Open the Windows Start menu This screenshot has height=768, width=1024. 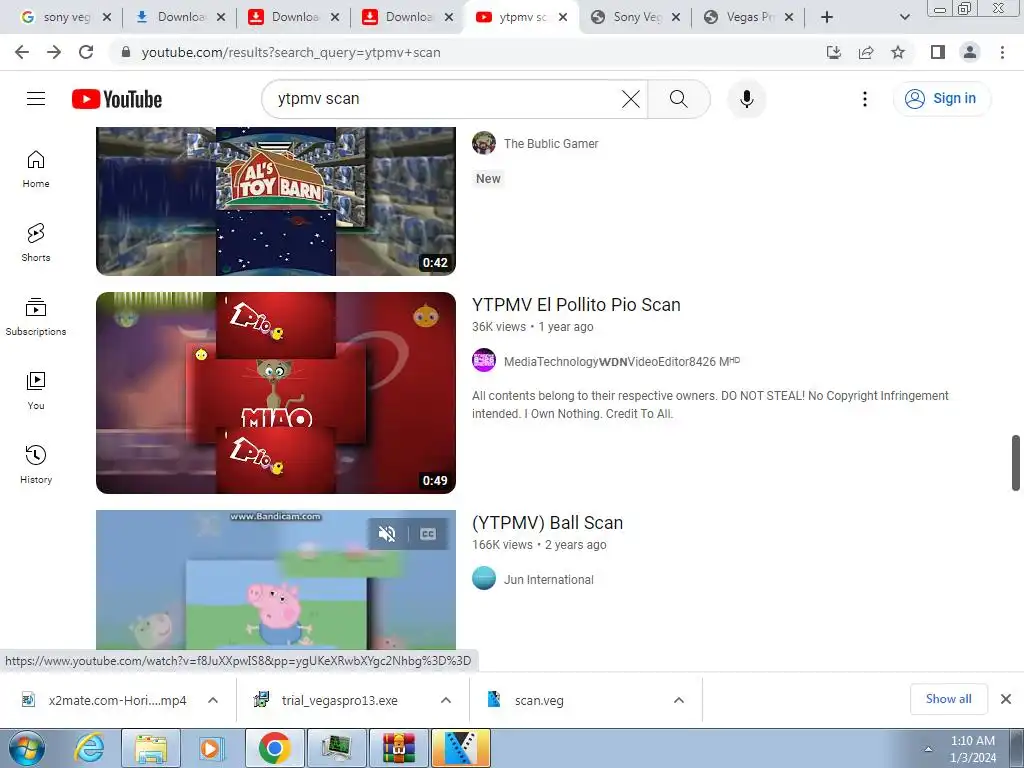pos(26,748)
